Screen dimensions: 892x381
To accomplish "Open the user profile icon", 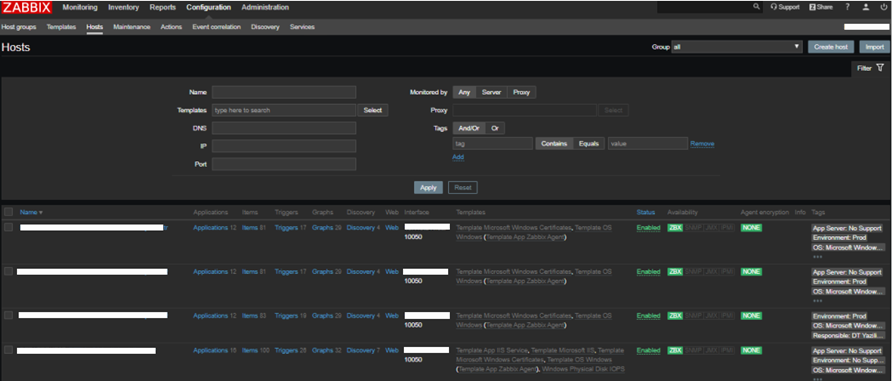I will (x=865, y=7).
